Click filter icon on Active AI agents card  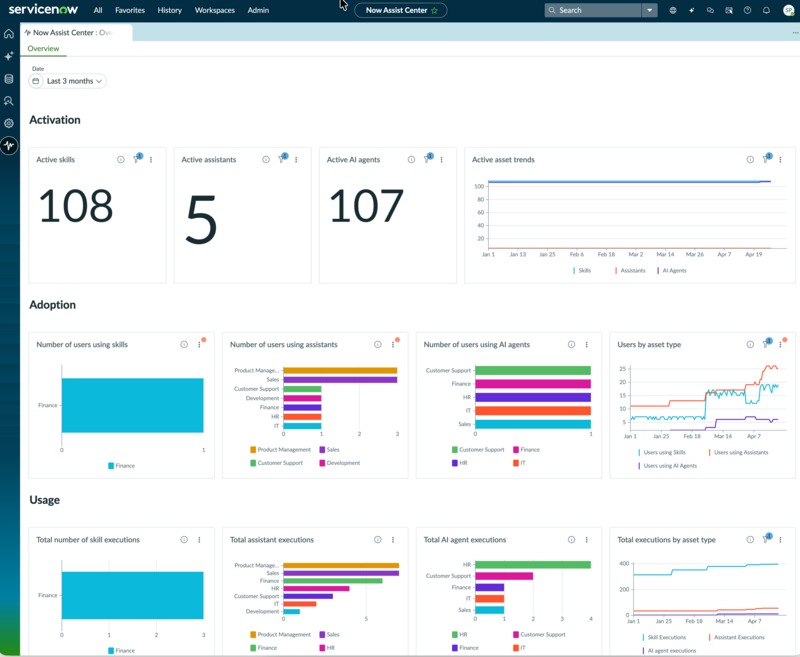pos(428,159)
